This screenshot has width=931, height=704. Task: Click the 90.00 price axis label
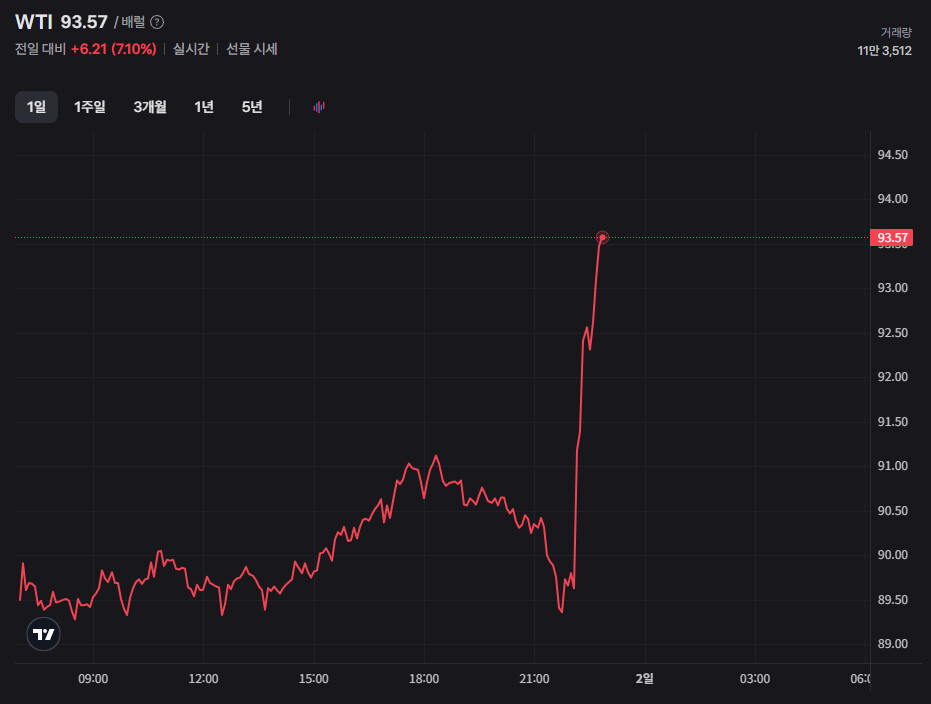[x=892, y=555]
